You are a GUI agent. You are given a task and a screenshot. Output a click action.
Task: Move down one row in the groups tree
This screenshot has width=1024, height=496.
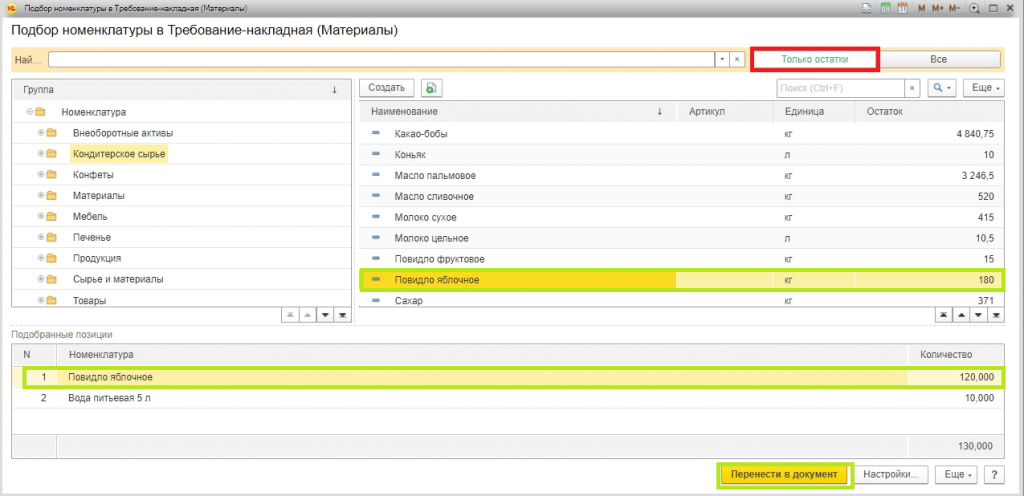point(325,315)
